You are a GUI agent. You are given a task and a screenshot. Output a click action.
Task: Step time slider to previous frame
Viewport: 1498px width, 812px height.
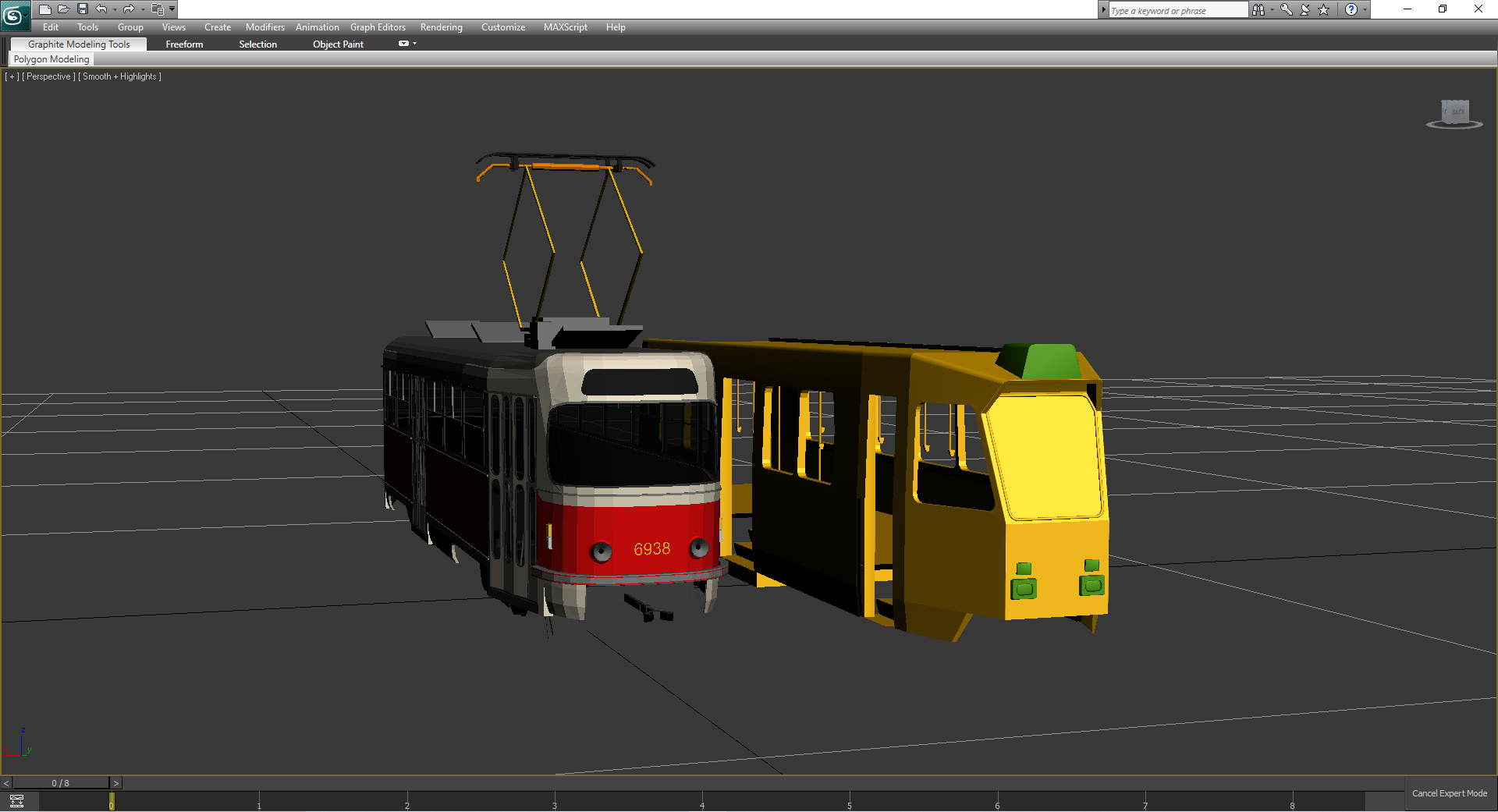click(x=6, y=782)
